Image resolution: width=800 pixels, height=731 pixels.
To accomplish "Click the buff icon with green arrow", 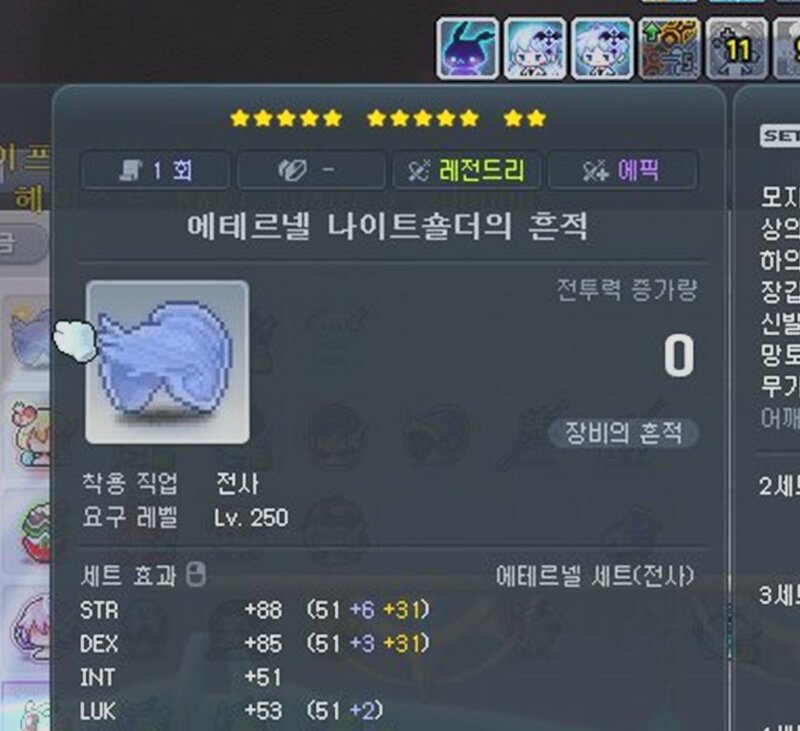I will (669, 49).
